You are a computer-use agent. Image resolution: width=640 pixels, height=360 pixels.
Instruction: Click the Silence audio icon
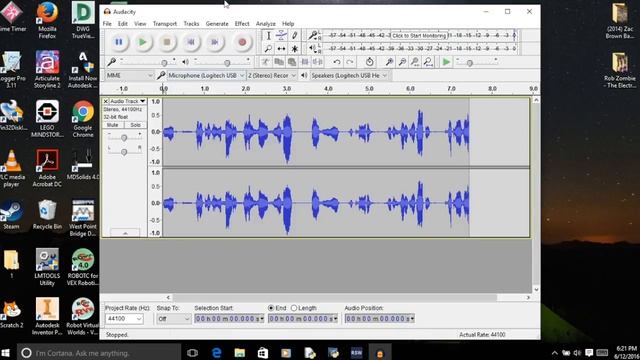(x=318, y=62)
